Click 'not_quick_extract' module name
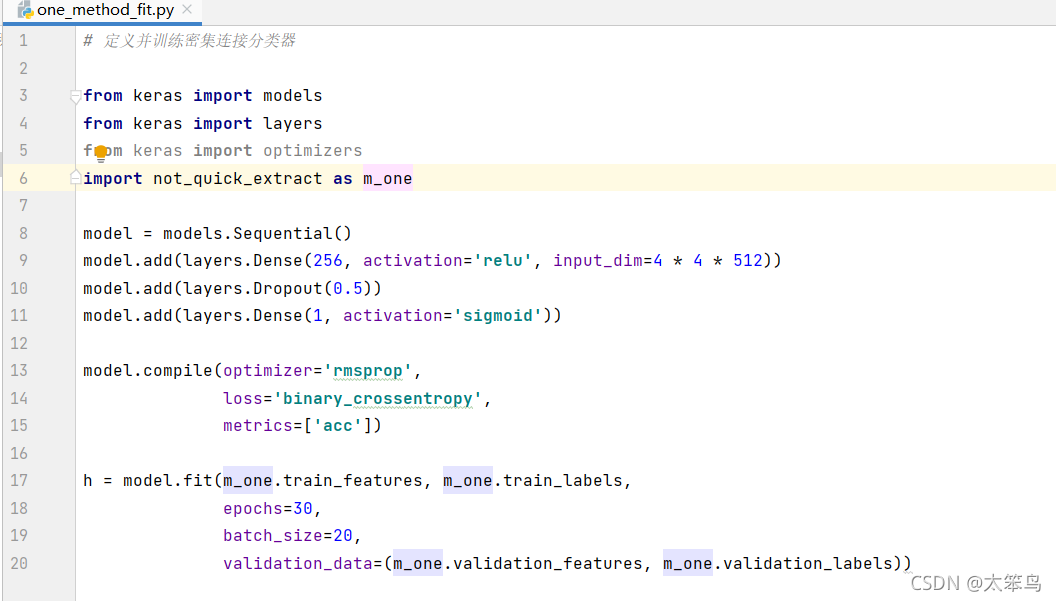This screenshot has width=1056, height=601. point(238,179)
